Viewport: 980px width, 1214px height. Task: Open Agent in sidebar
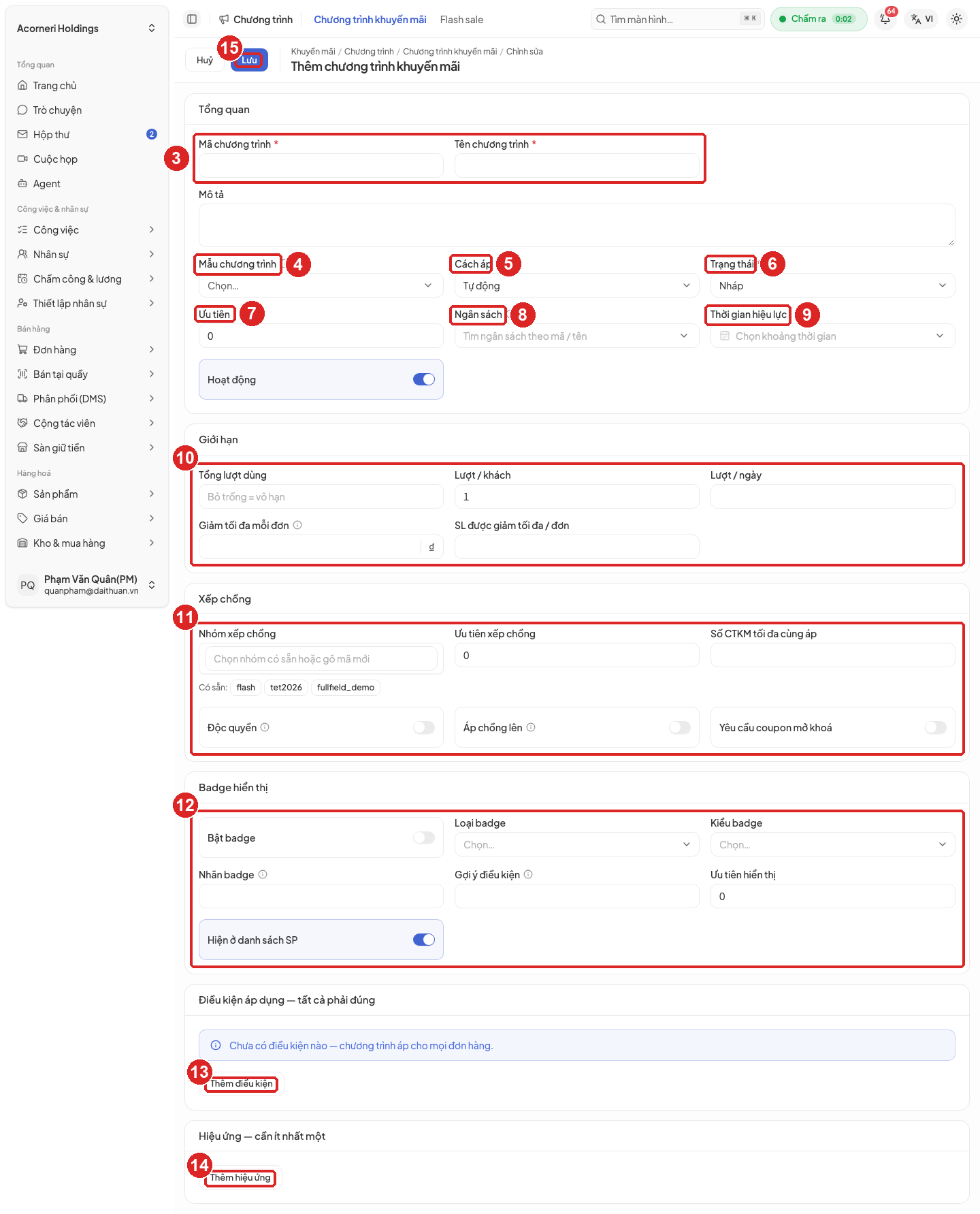(x=87, y=184)
